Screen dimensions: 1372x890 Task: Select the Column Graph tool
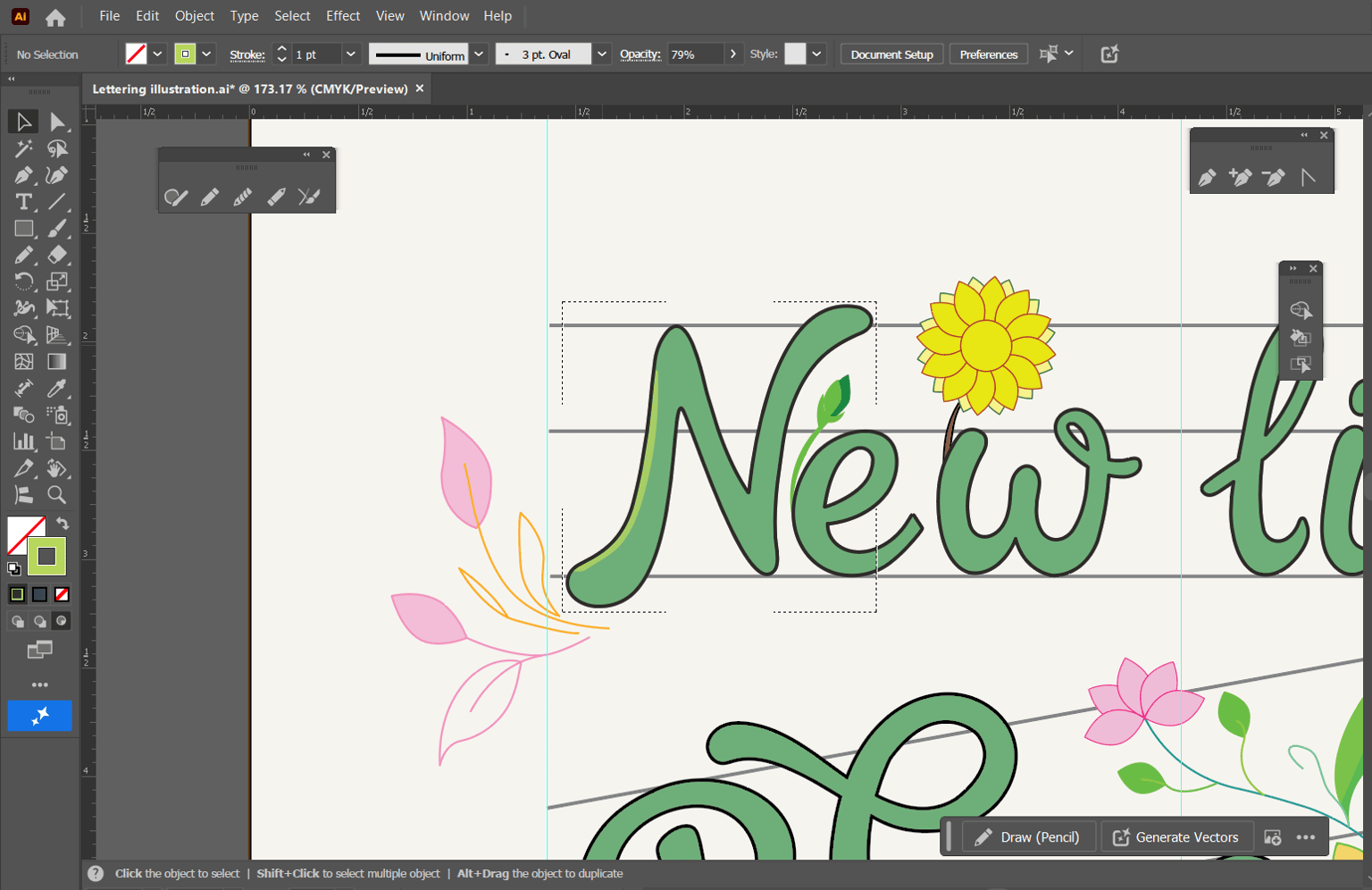(x=23, y=441)
